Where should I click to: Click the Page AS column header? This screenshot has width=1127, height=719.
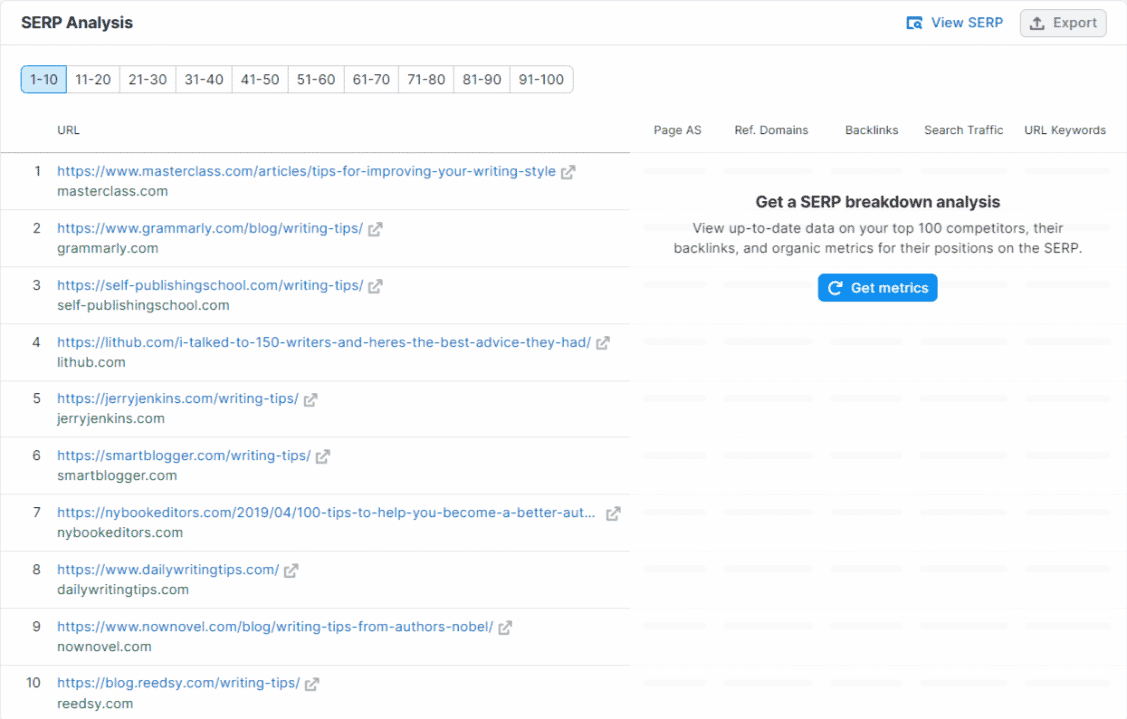coord(677,130)
